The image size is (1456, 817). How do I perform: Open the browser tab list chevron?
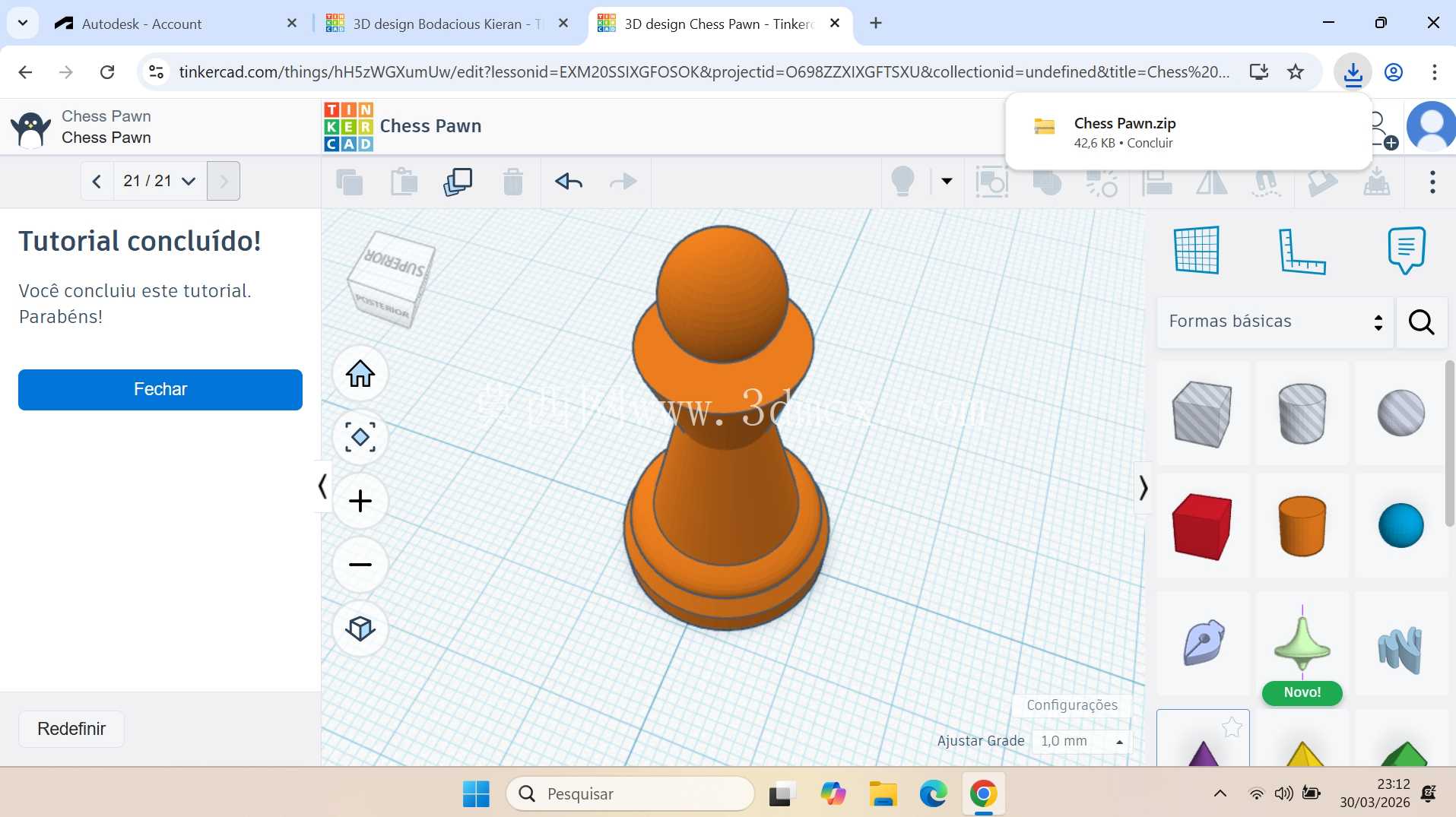(23, 23)
